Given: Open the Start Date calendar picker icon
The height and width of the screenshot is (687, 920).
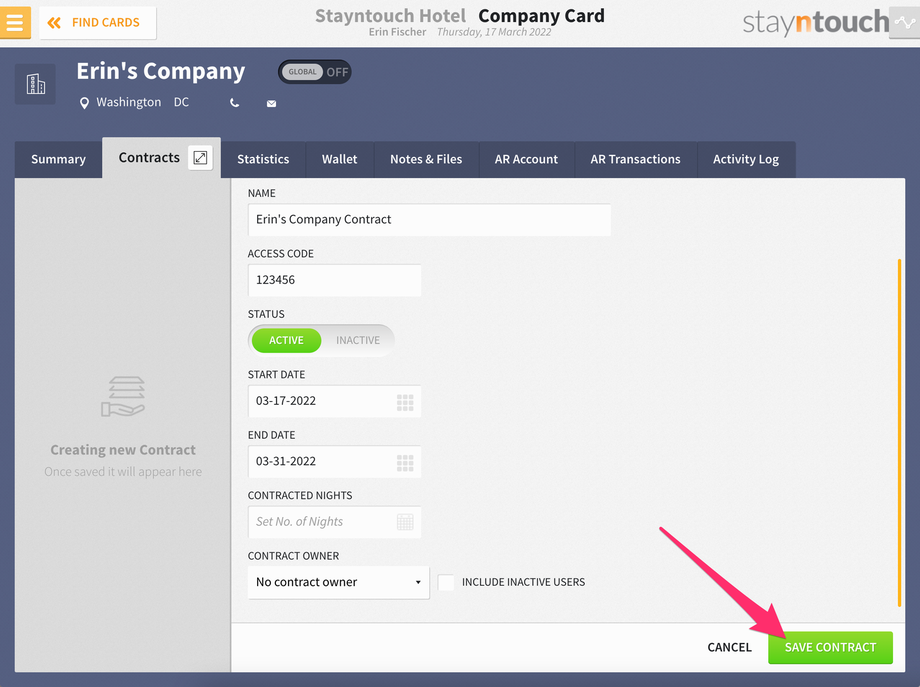Looking at the screenshot, I should pos(405,402).
